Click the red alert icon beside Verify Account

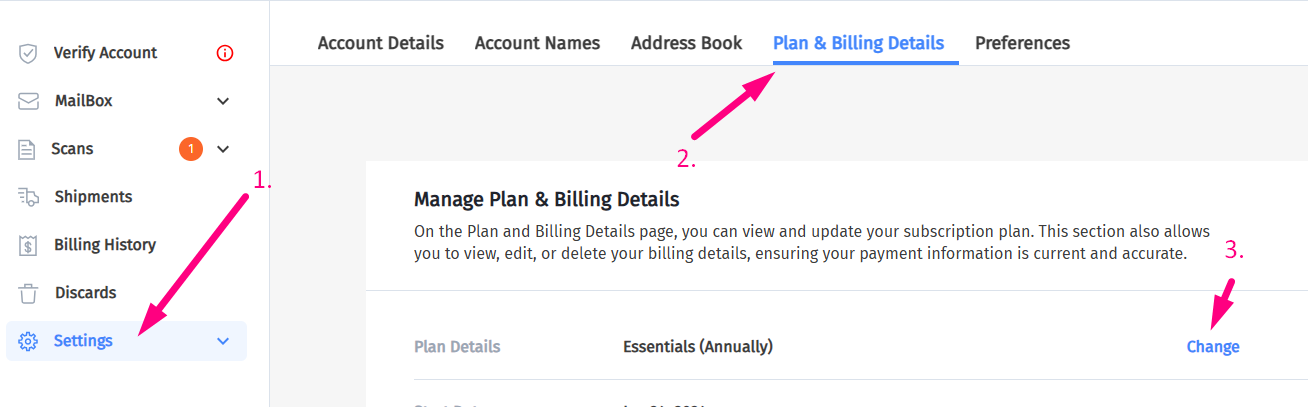(x=224, y=53)
